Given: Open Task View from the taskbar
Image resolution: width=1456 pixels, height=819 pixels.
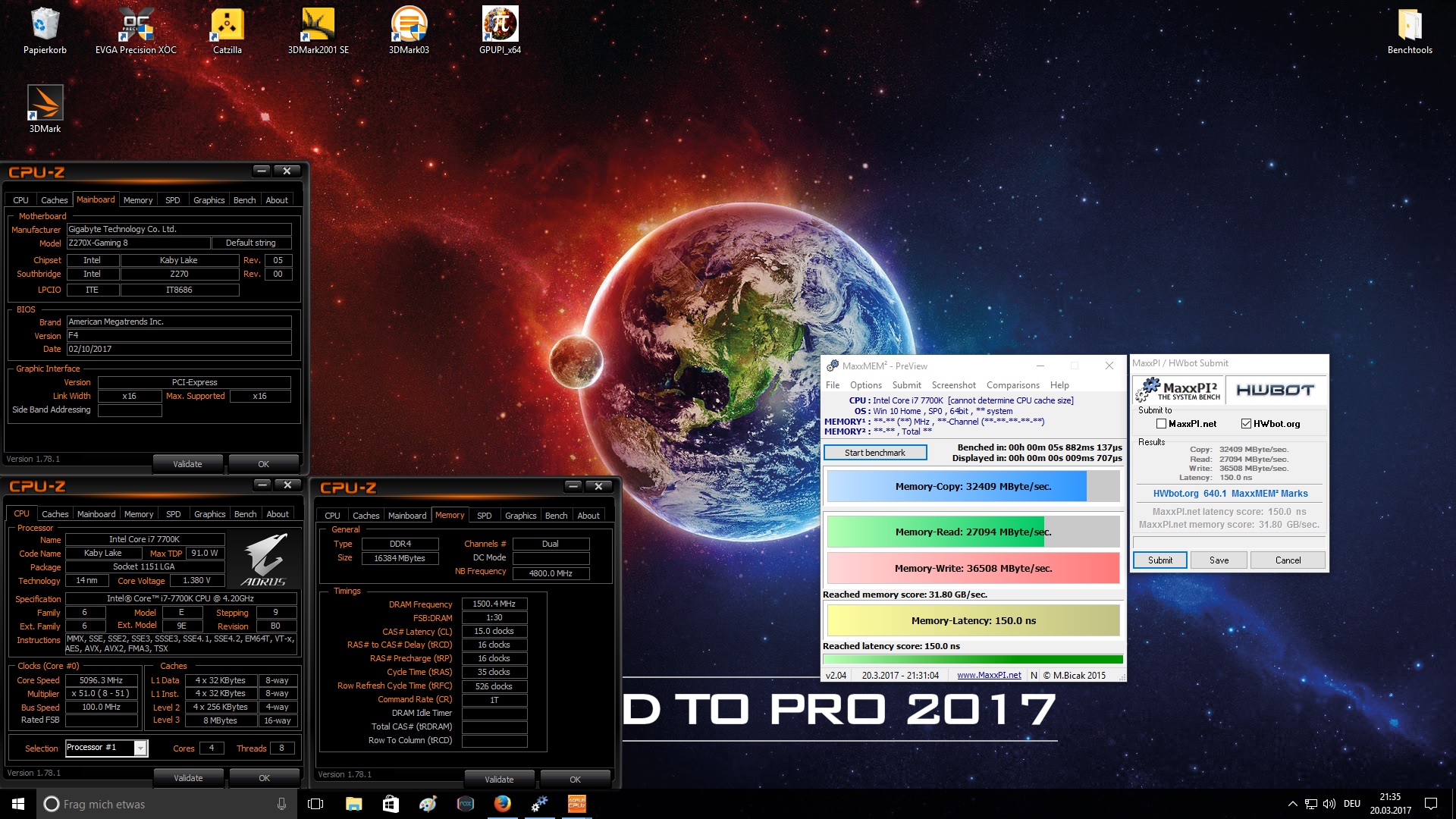Looking at the screenshot, I should coord(315,804).
